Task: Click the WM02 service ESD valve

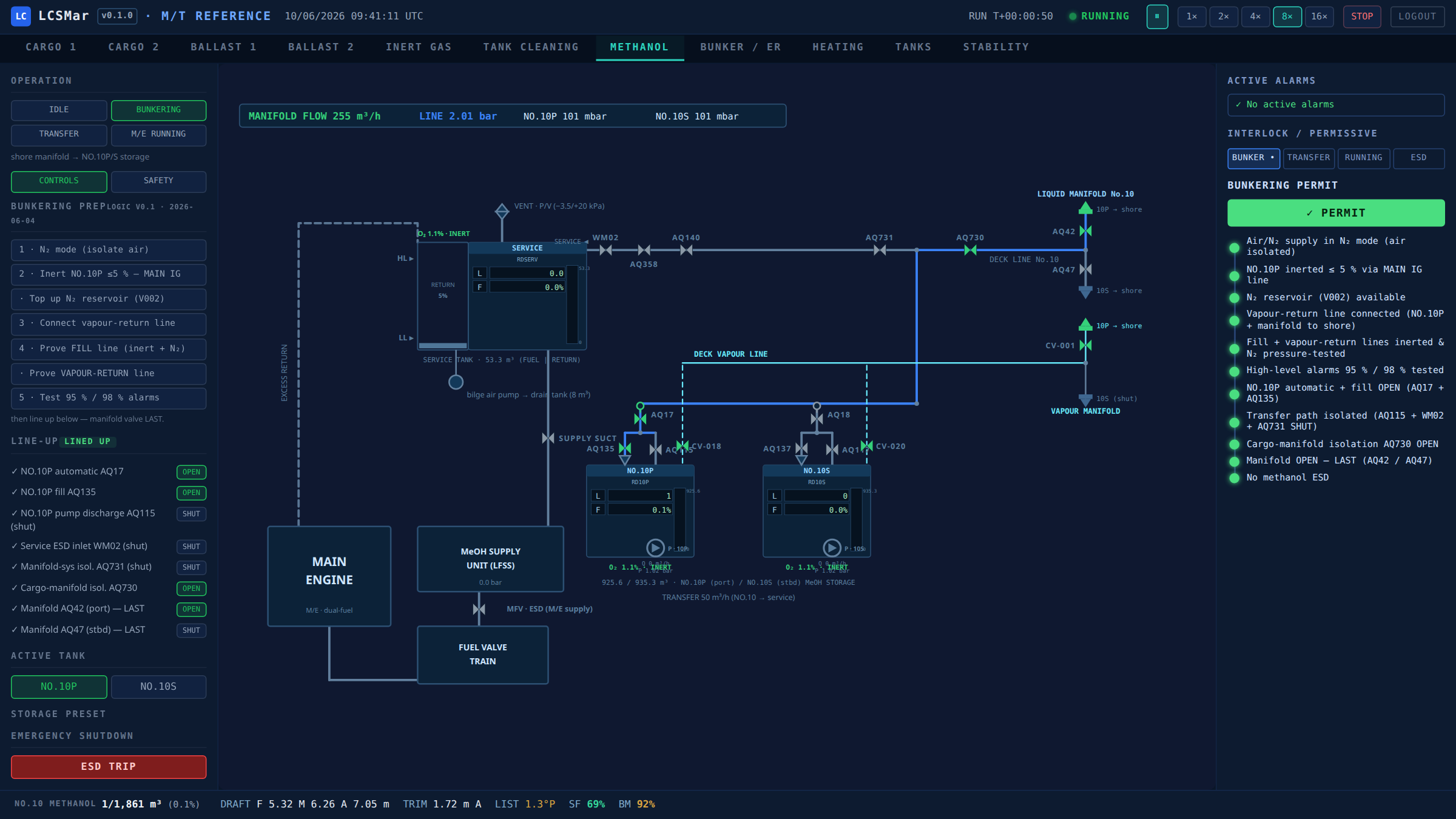Action: [x=605, y=250]
